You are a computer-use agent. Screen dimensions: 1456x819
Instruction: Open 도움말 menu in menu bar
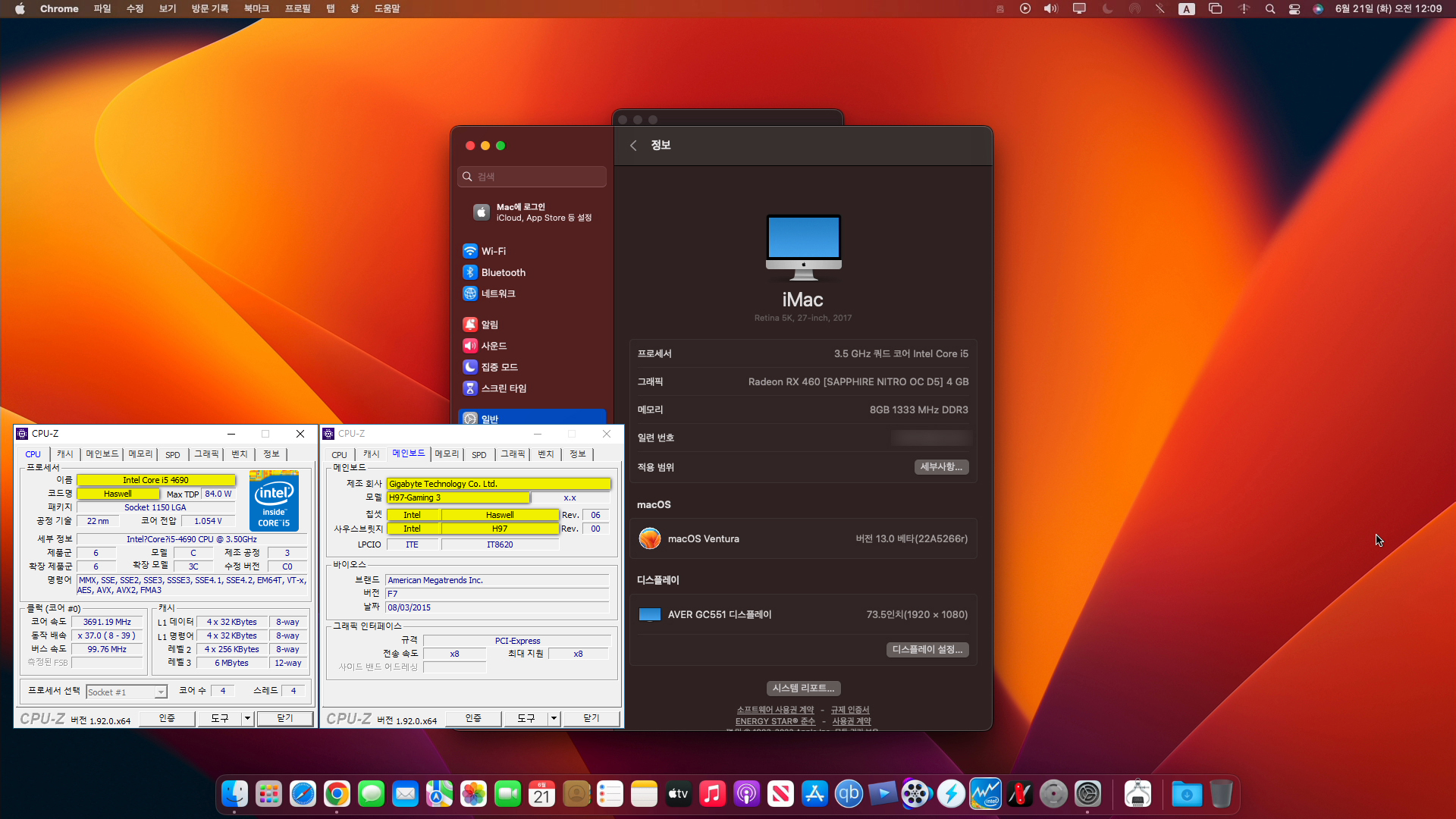click(387, 9)
